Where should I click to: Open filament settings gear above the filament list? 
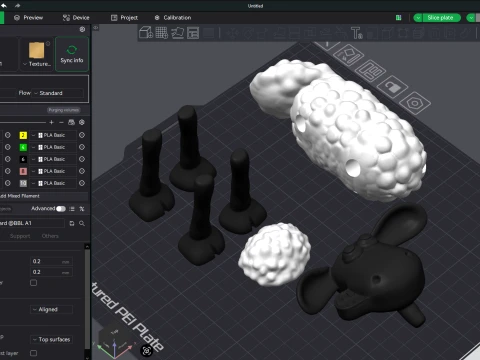[82, 122]
